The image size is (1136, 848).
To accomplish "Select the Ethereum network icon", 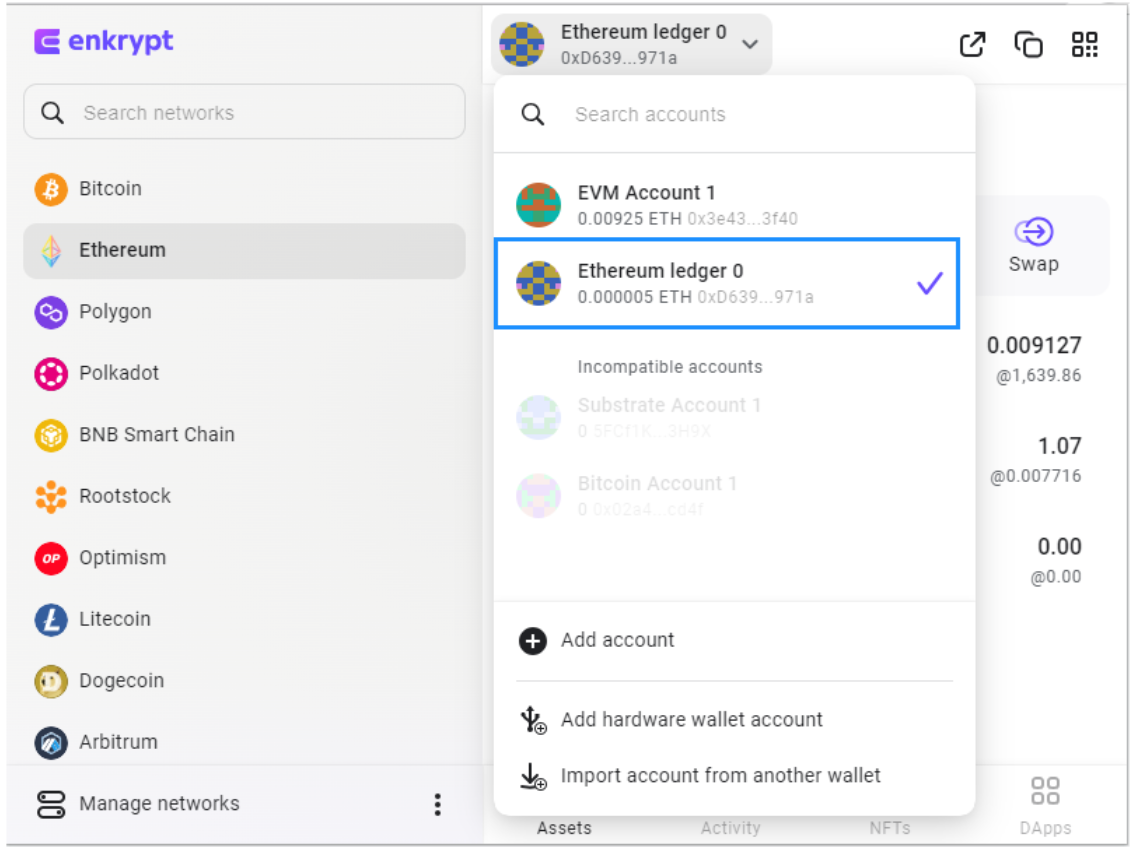I will tap(51, 251).
